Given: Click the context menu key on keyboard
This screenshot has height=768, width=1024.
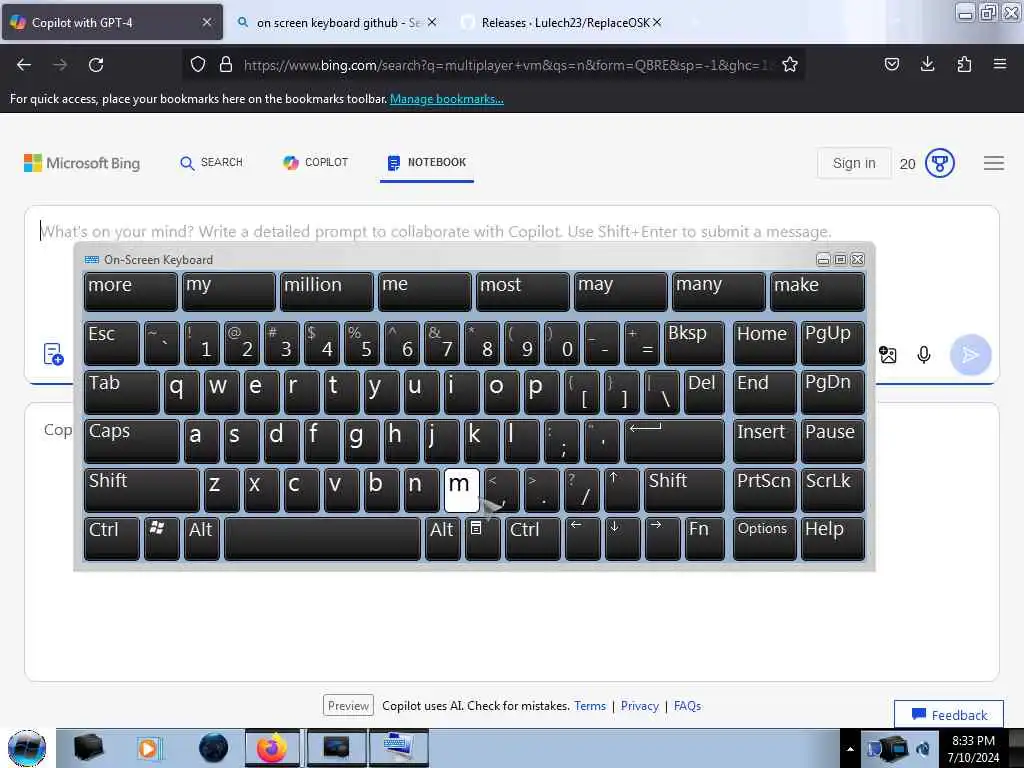Looking at the screenshot, I should tap(483, 539).
